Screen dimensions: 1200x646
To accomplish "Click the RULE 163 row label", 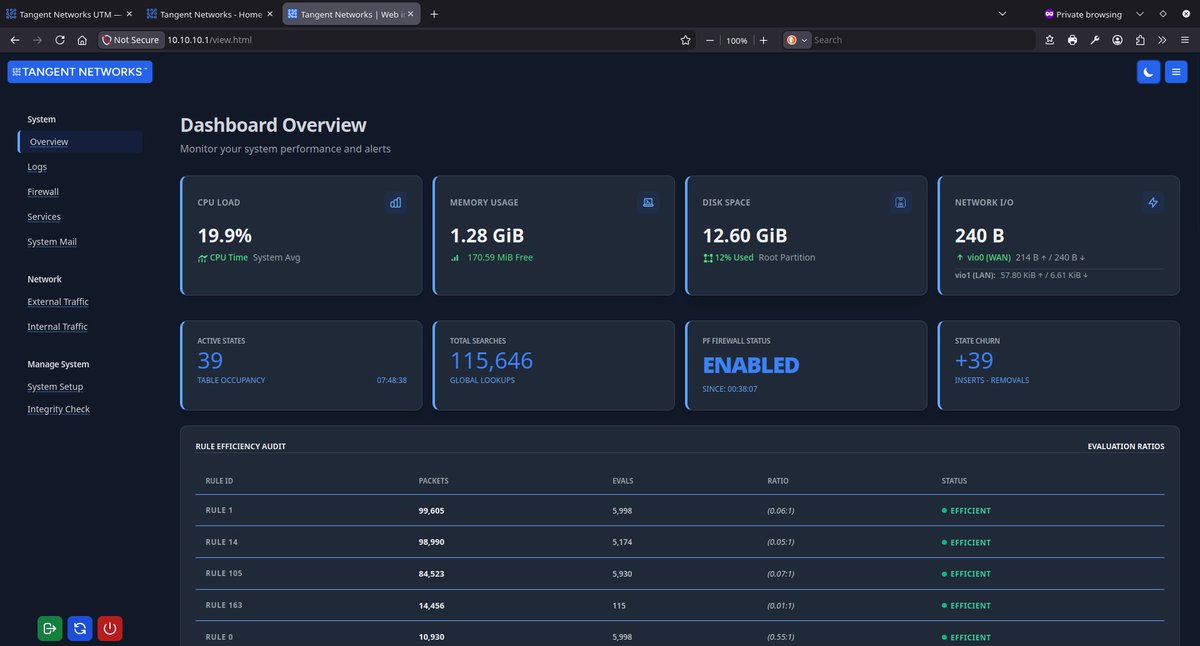I will [x=224, y=605].
